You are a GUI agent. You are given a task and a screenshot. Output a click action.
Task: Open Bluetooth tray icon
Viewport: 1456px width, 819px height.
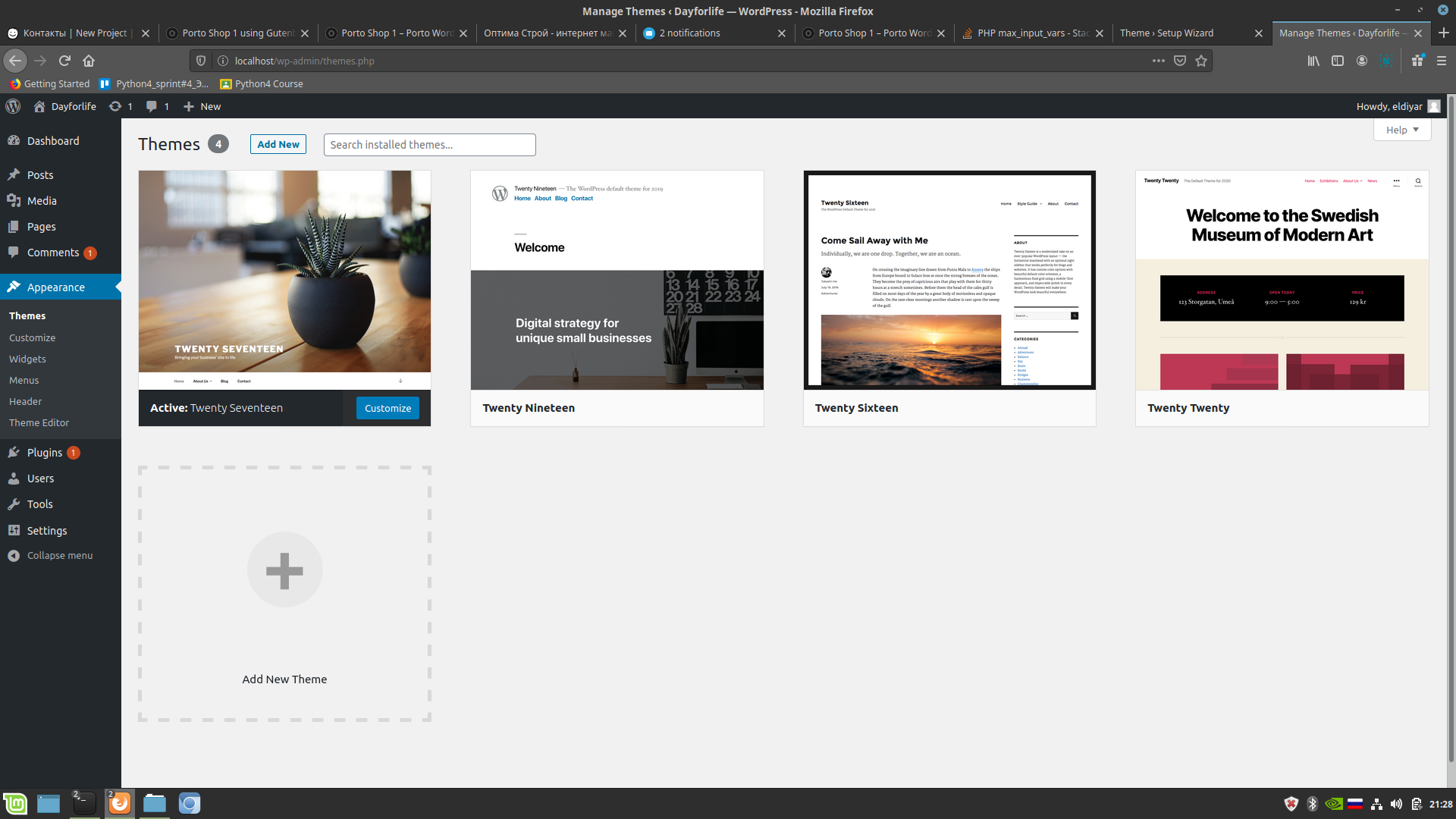(1313, 804)
